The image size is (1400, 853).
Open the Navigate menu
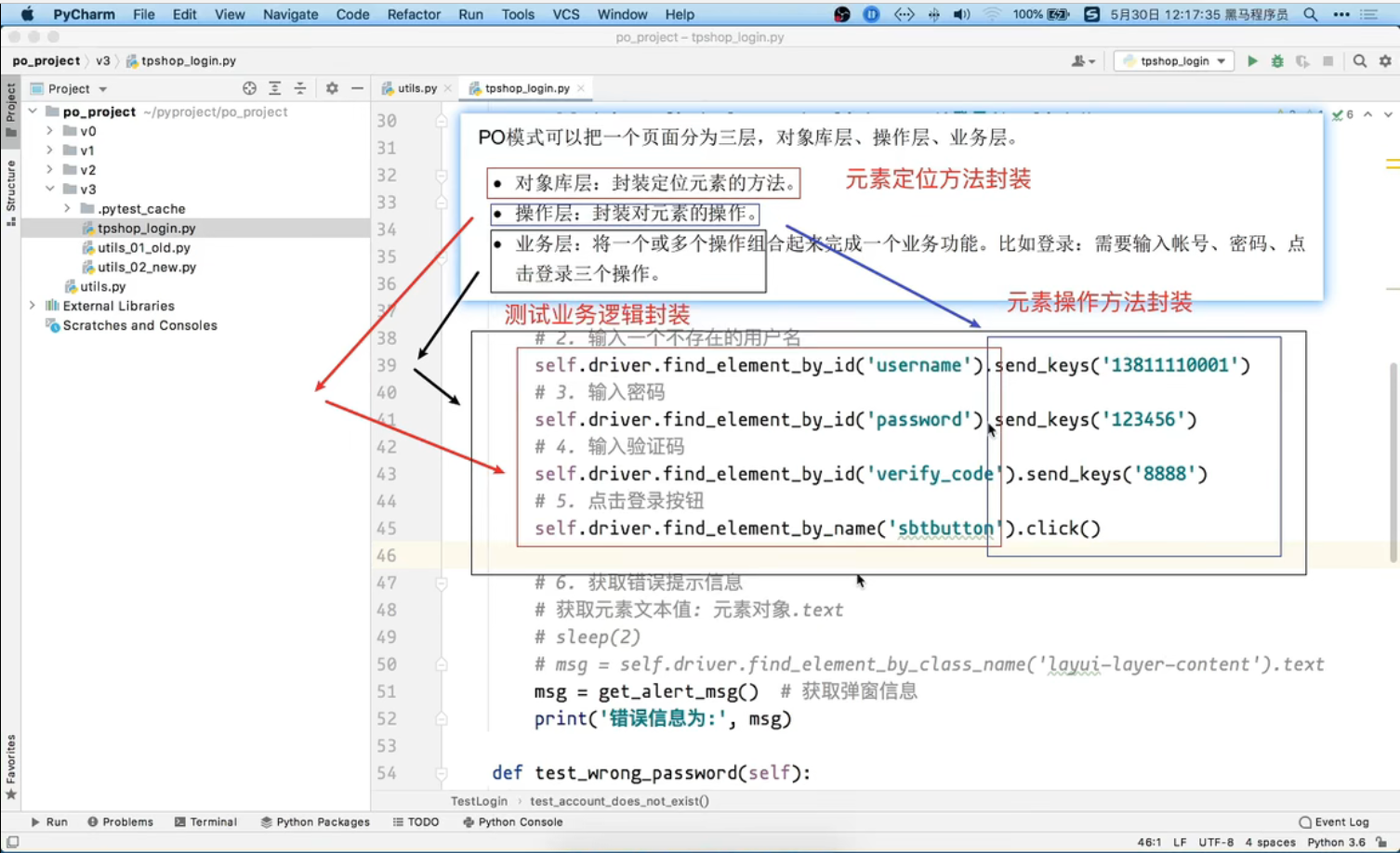click(x=290, y=14)
